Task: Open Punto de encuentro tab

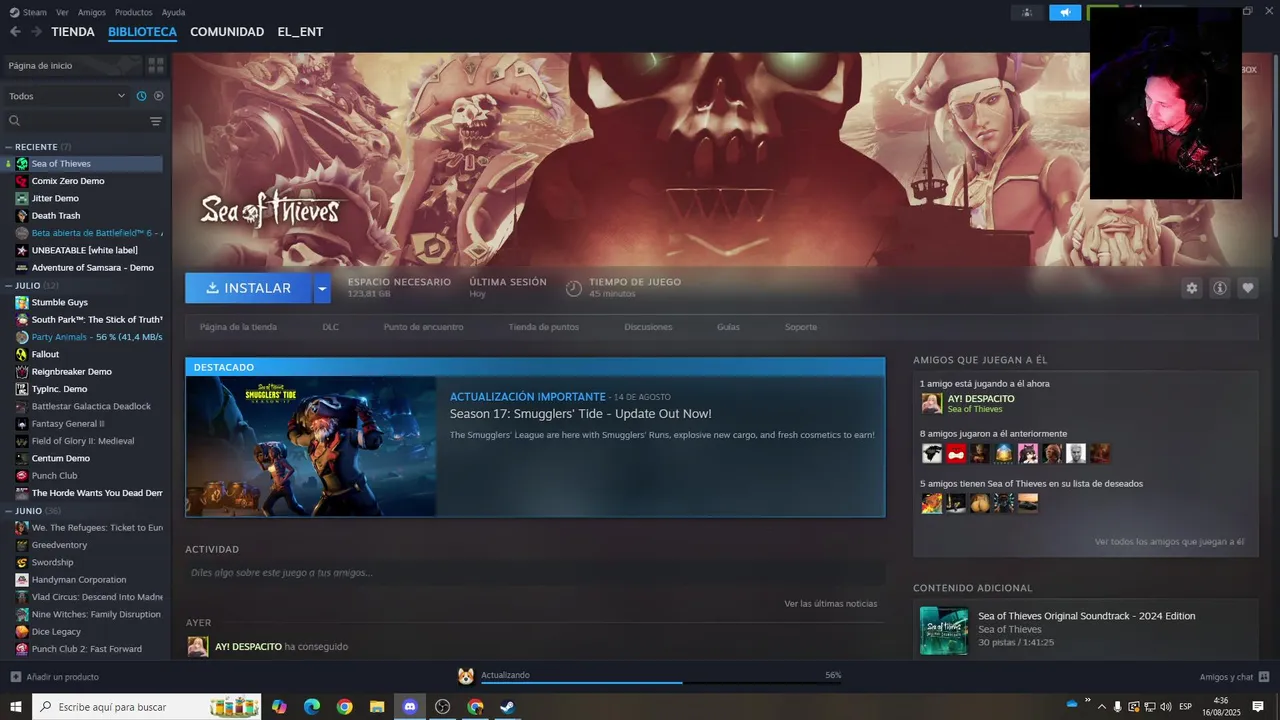Action: coord(423,327)
